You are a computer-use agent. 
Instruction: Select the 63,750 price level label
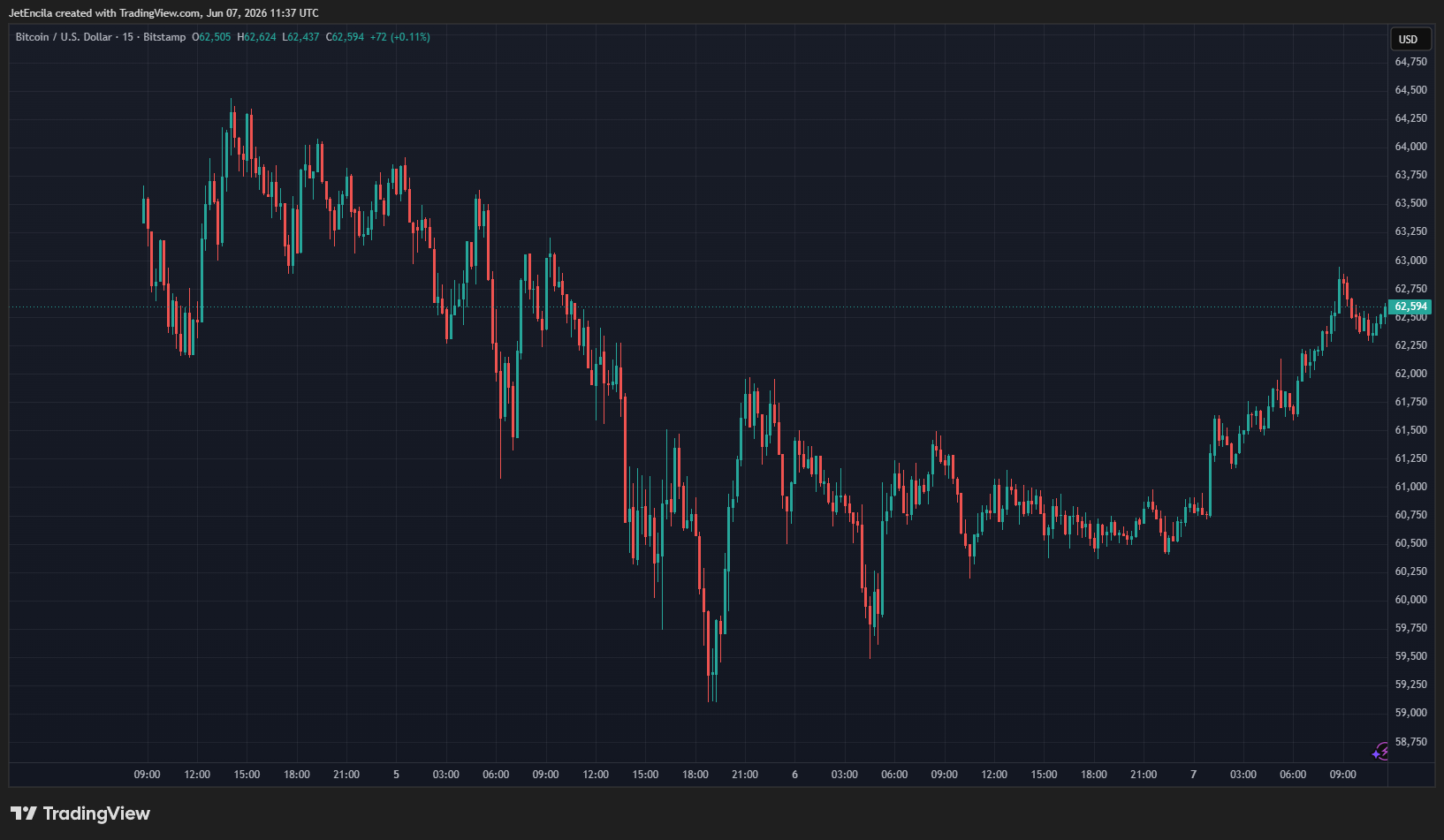tap(1410, 175)
